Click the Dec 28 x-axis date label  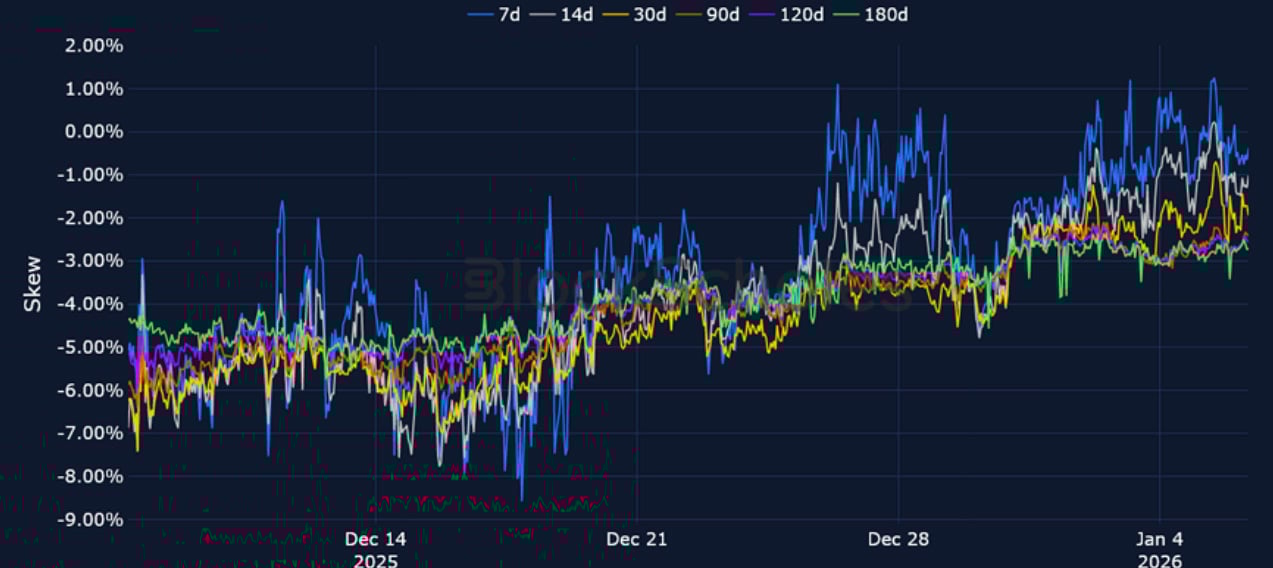898,540
